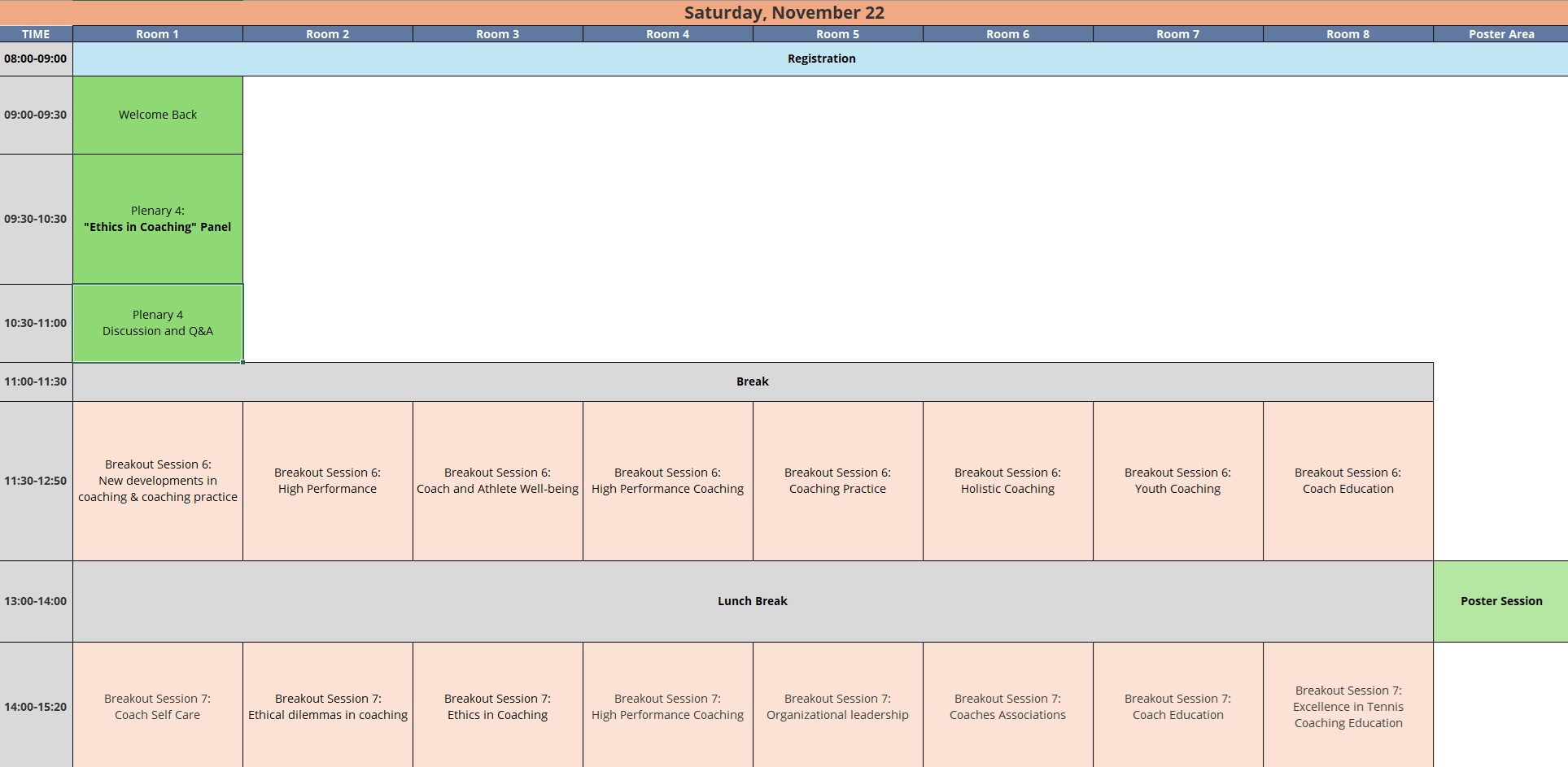
Task: Select the Welcome Back cell
Action: 158,115
